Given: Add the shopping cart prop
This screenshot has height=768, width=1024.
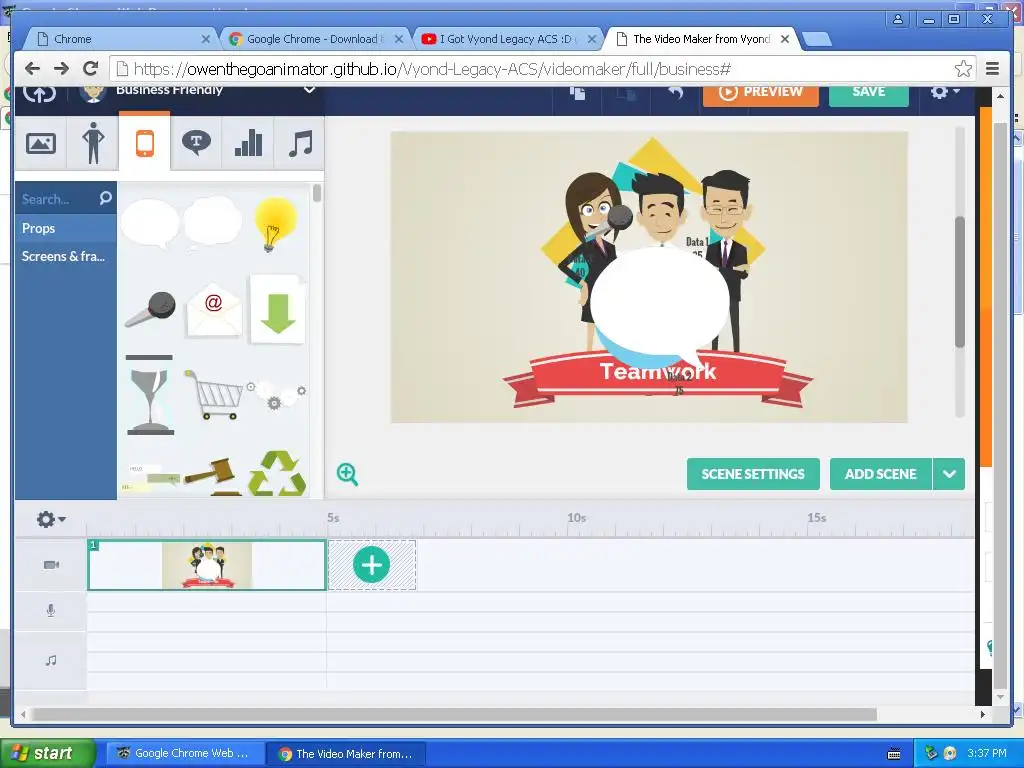Looking at the screenshot, I should click(214, 394).
